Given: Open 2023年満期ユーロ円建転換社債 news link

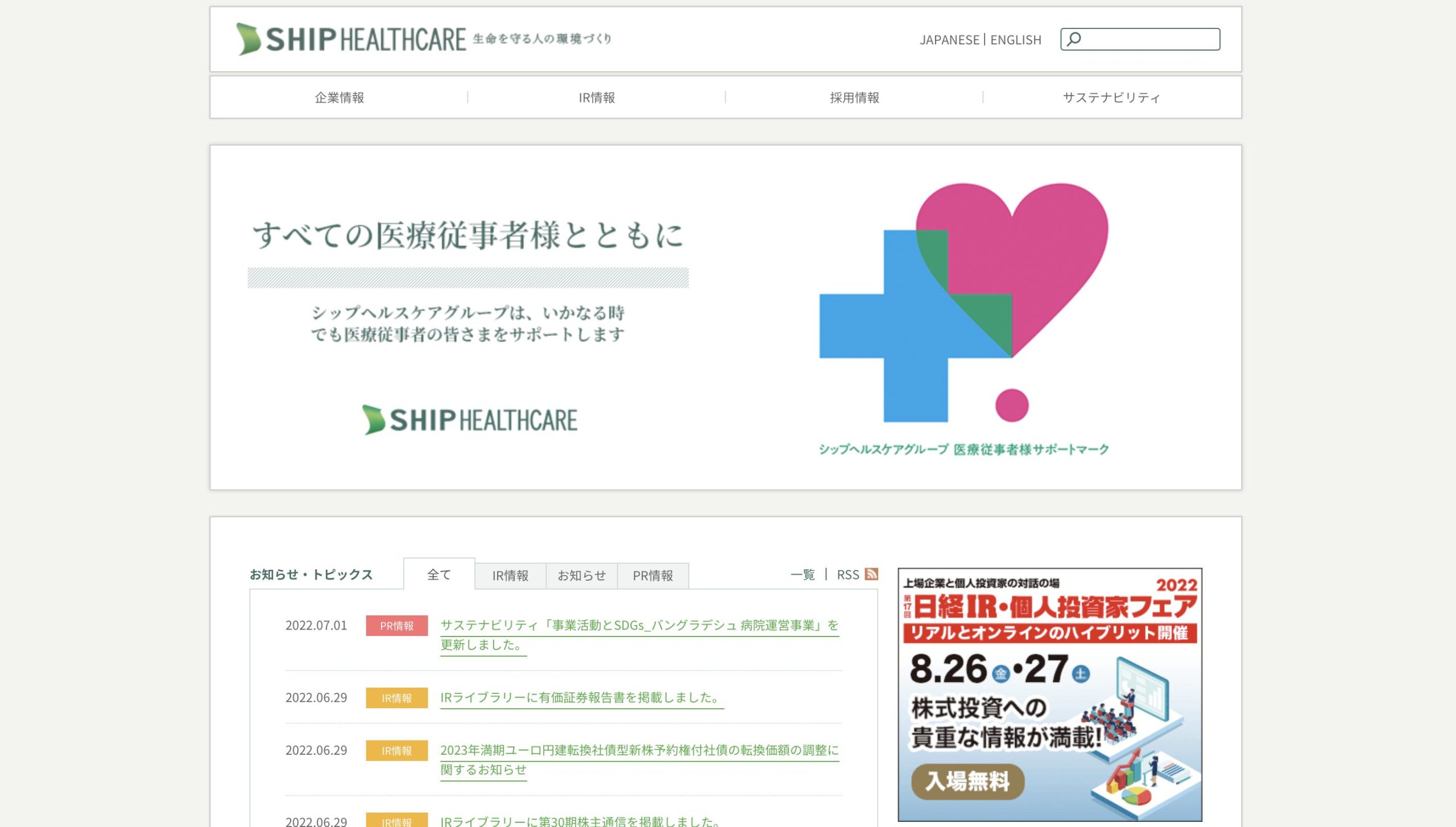Looking at the screenshot, I should [639, 760].
